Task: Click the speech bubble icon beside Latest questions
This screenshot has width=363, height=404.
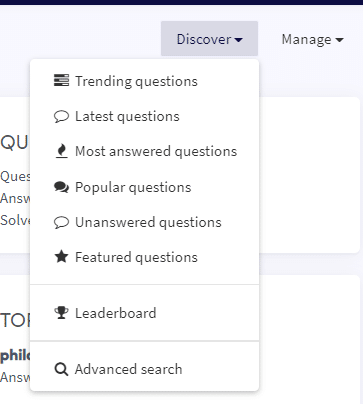Action: click(x=61, y=116)
